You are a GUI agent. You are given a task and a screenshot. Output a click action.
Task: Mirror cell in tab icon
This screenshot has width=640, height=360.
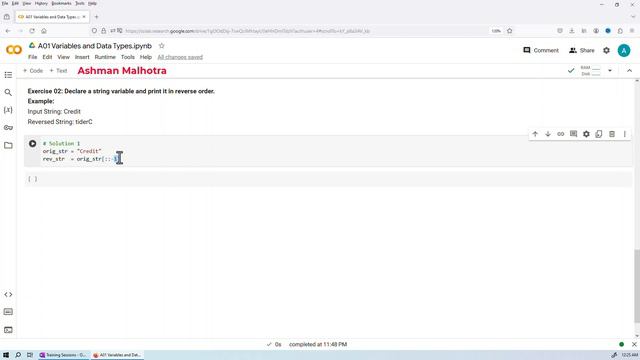(599, 134)
